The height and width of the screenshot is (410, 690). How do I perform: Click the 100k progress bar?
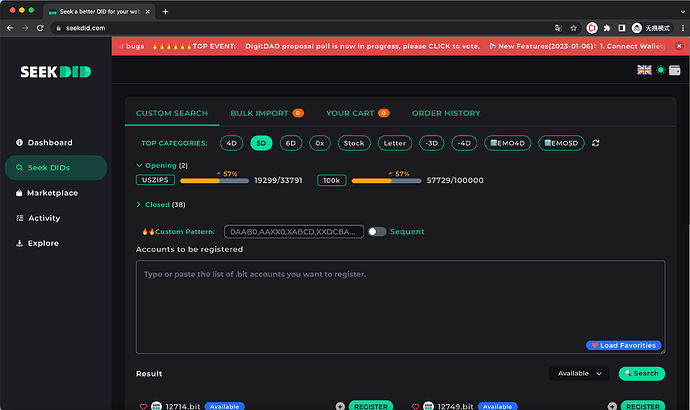click(386, 181)
